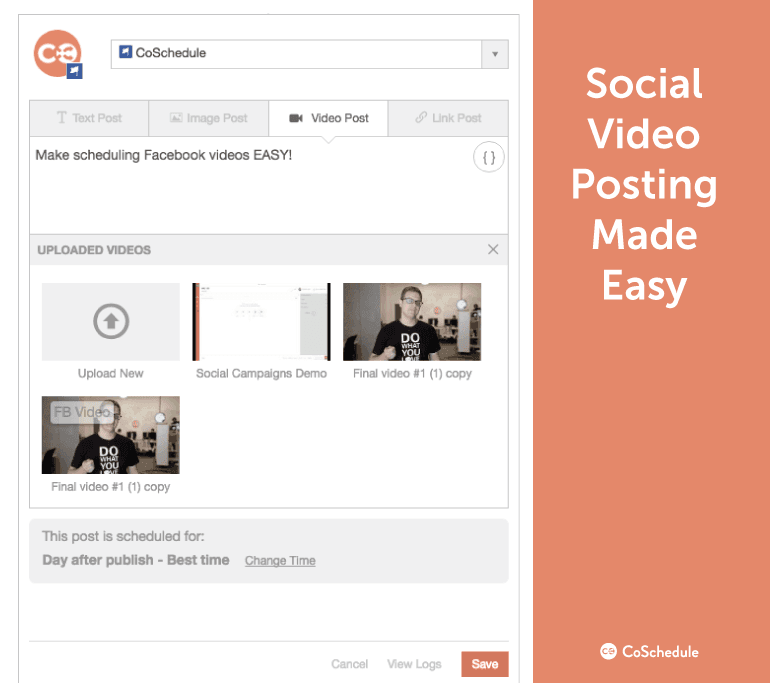Switch to the Image Post tab

pyautogui.click(x=208, y=118)
